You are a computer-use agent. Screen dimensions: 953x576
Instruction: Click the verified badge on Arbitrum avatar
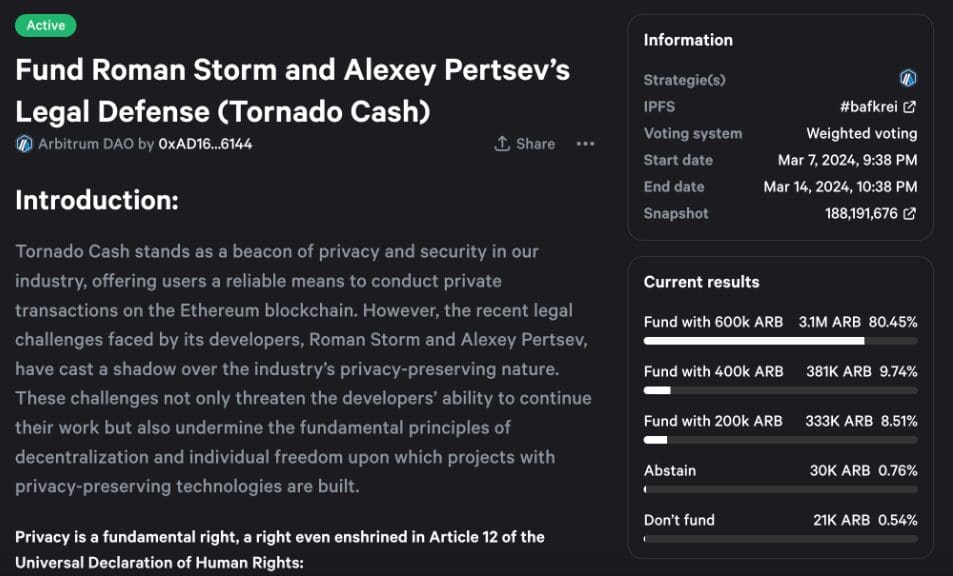pyautogui.click(x=22, y=144)
